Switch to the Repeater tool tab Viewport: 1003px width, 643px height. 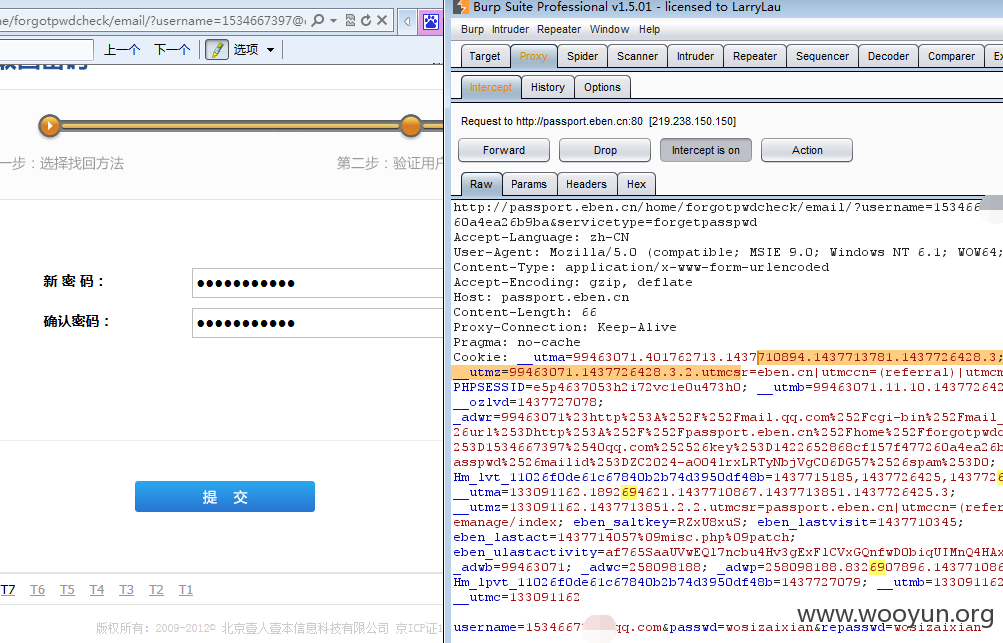755,56
